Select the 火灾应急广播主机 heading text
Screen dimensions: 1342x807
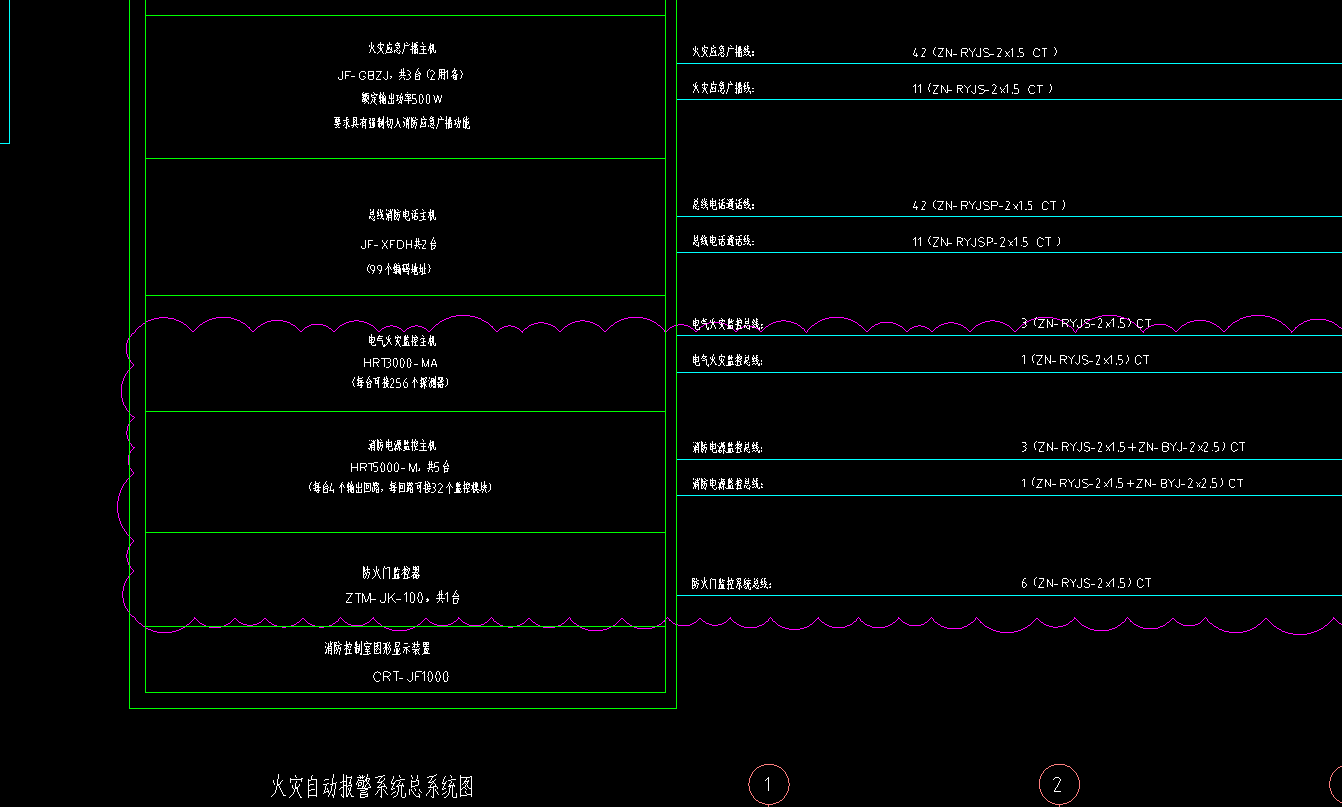point(402,48)
